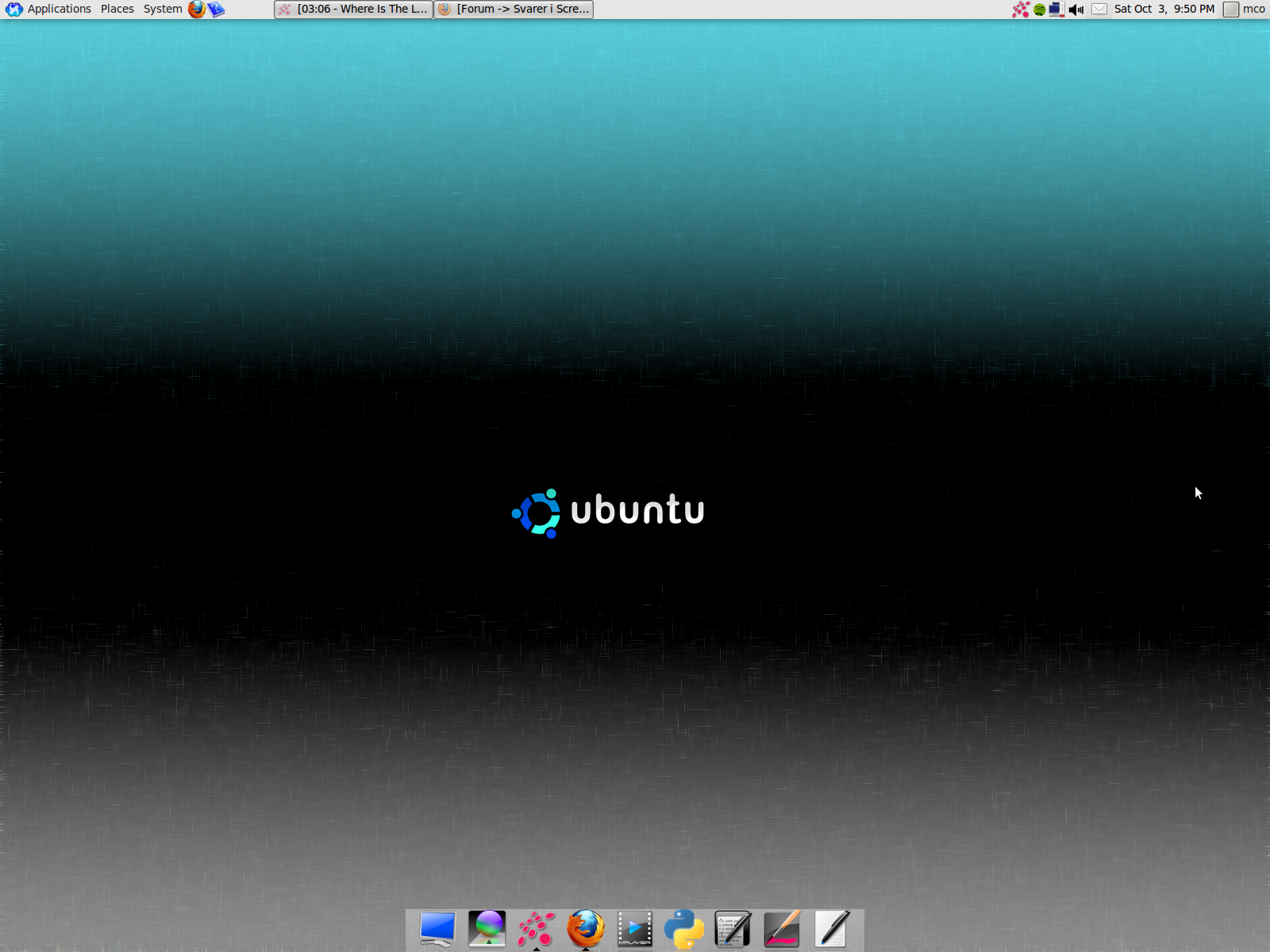Screen dimensions: 1270x952
Task: Open the network monitor tray icon
Action: click(x=1056, y=9)
